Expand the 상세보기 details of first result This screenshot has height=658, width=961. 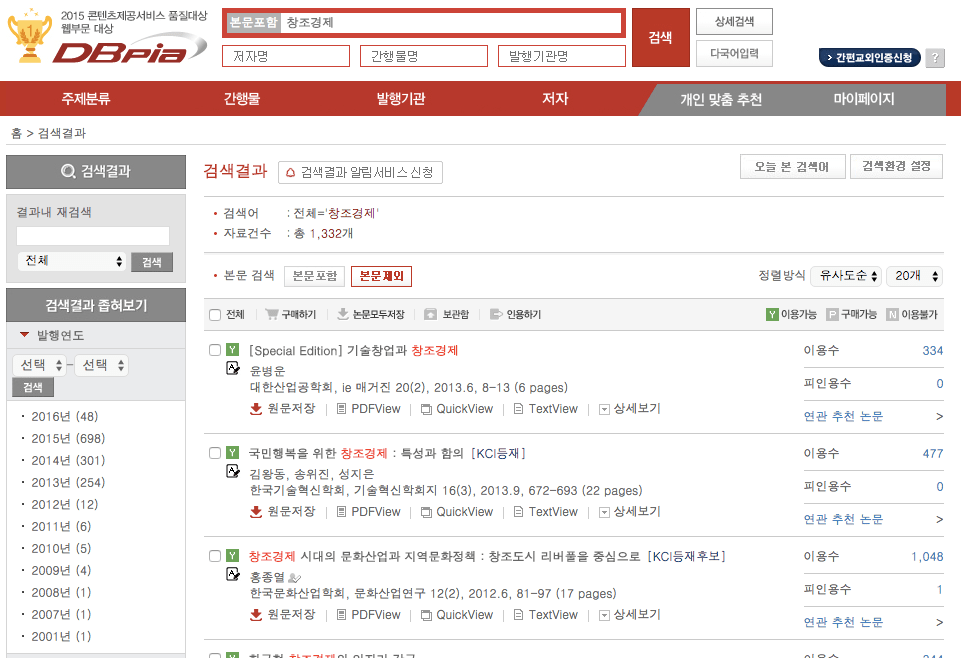coord(630,409)
